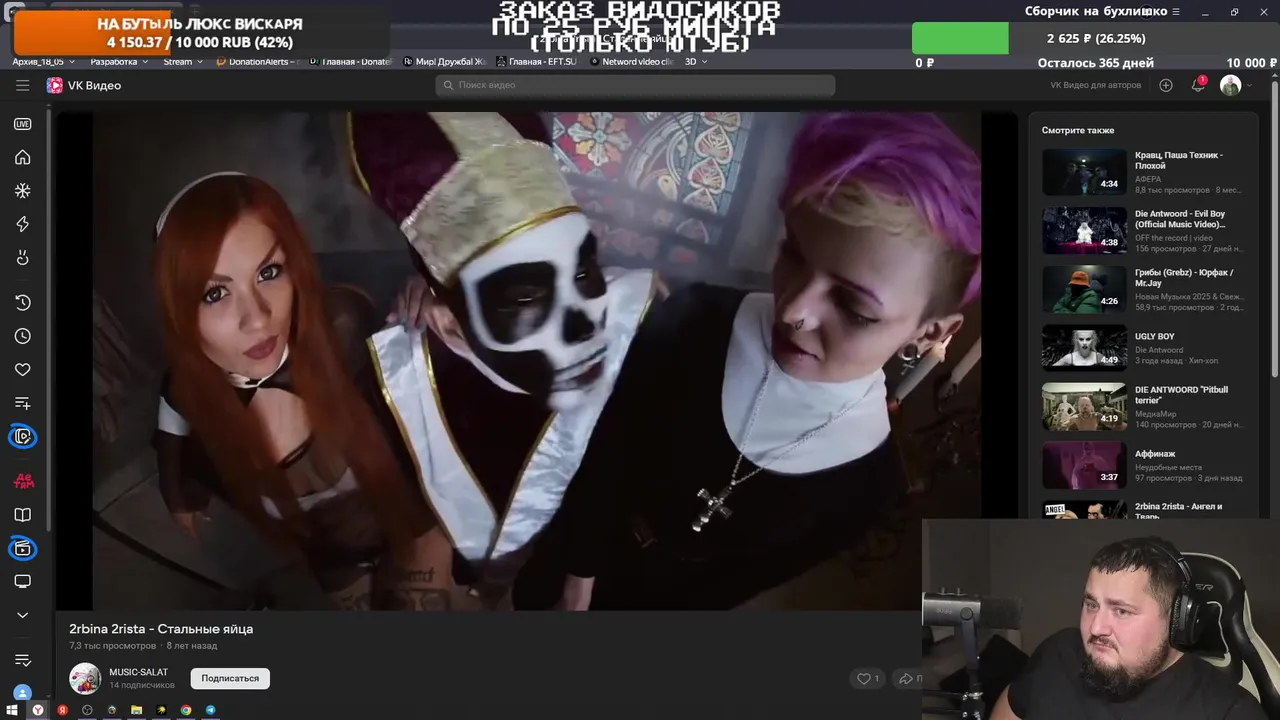Open Telegram from the taskbar

(x=211, y=710)
